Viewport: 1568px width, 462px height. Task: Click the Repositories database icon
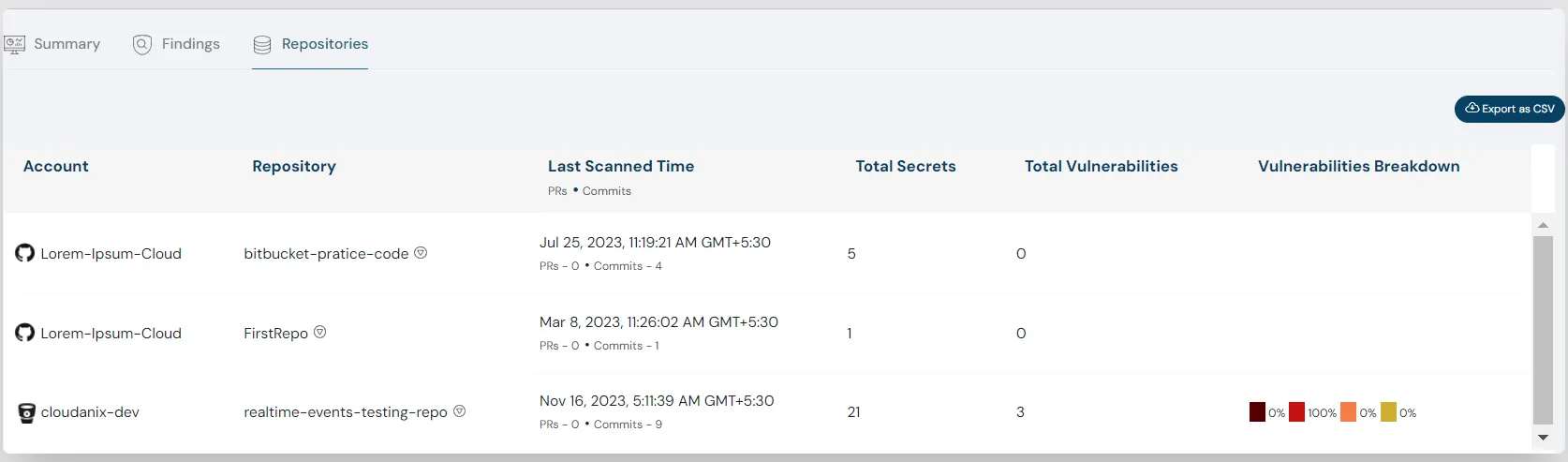[x=262, y=44]
